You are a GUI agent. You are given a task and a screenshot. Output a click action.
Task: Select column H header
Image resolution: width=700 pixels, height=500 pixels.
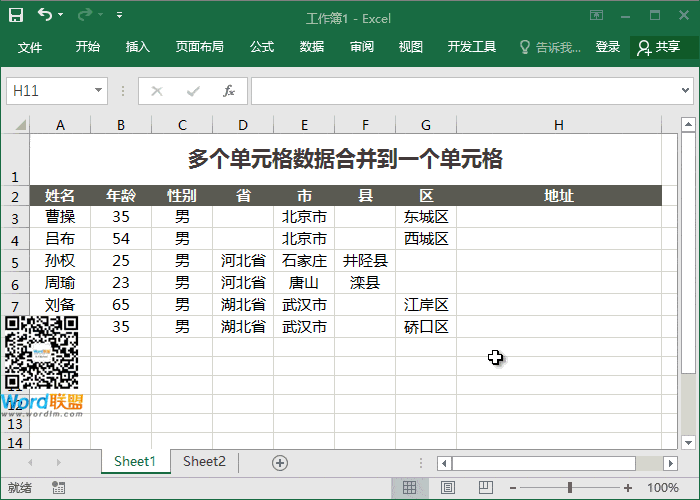tap(558, 125)
